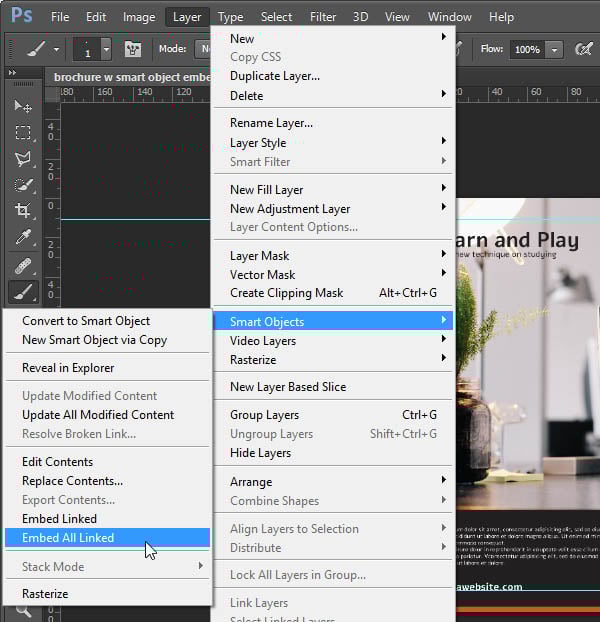600x622 pixels.
Task: Choose Create Clipping Mask
Action: (x=333, y=293)
